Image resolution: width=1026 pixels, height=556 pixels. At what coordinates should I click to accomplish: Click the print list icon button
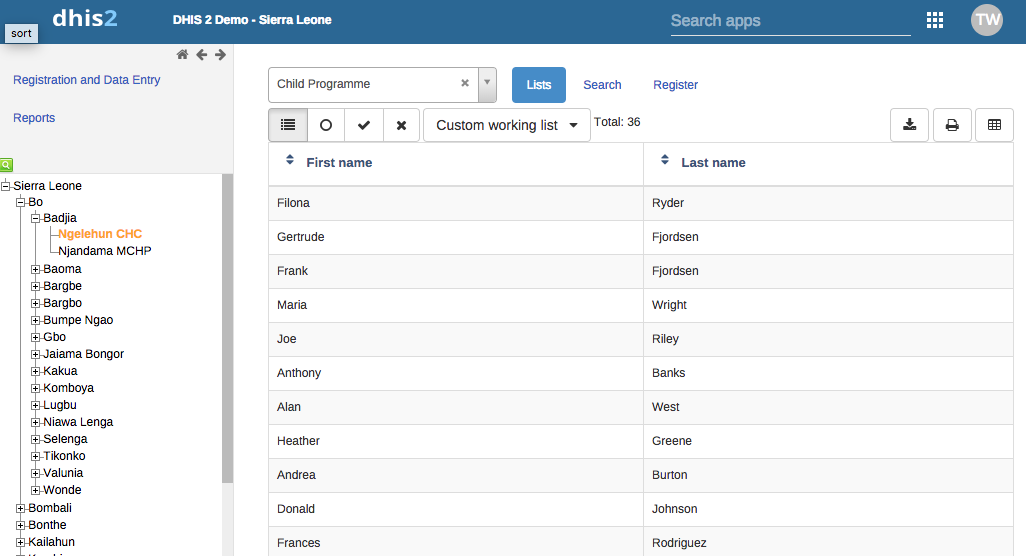pyautogui.click(x=952, y=125)
